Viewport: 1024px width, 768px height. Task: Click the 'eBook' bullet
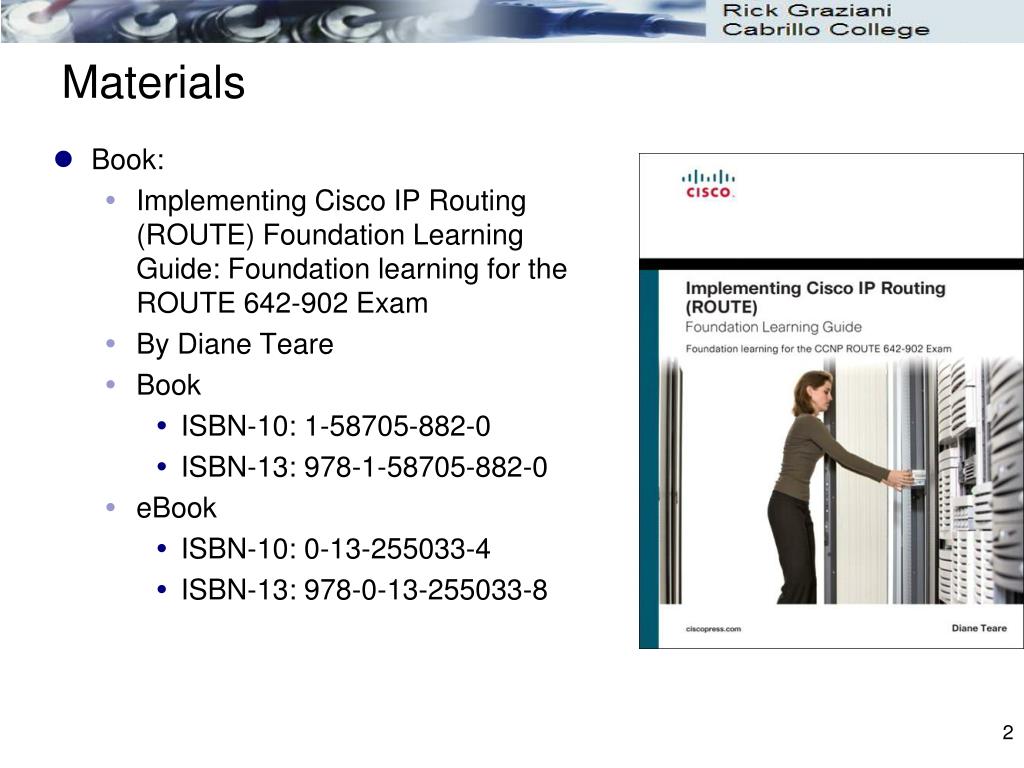(x=176, y=508)
